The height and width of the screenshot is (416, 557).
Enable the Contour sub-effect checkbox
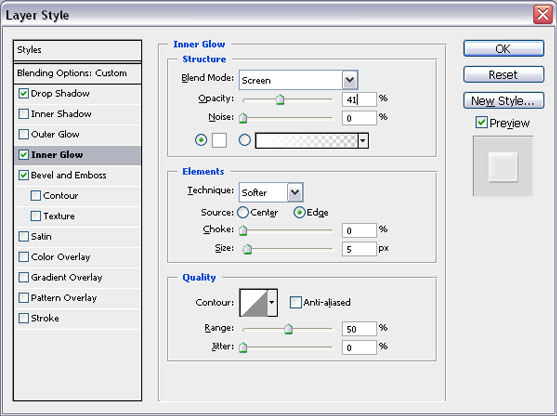36,195
